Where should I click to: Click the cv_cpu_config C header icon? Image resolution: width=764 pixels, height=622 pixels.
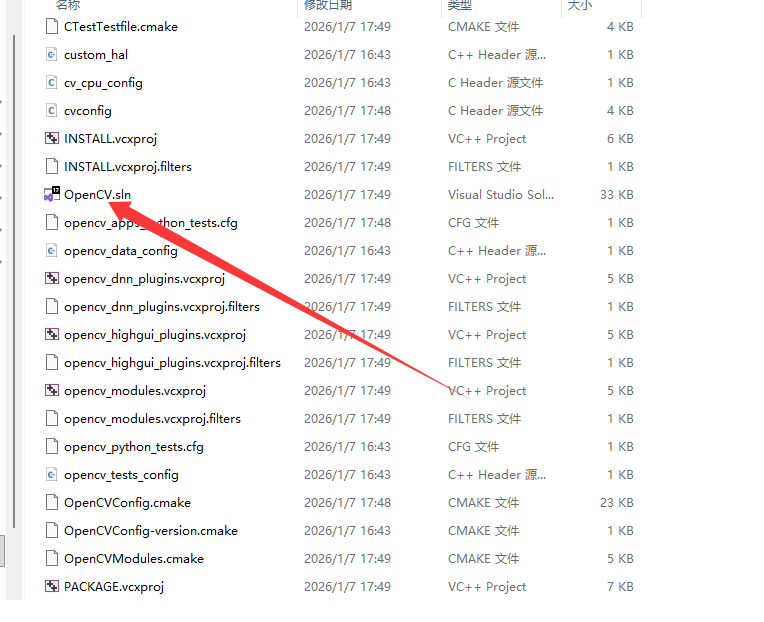[x=52, y=82]
